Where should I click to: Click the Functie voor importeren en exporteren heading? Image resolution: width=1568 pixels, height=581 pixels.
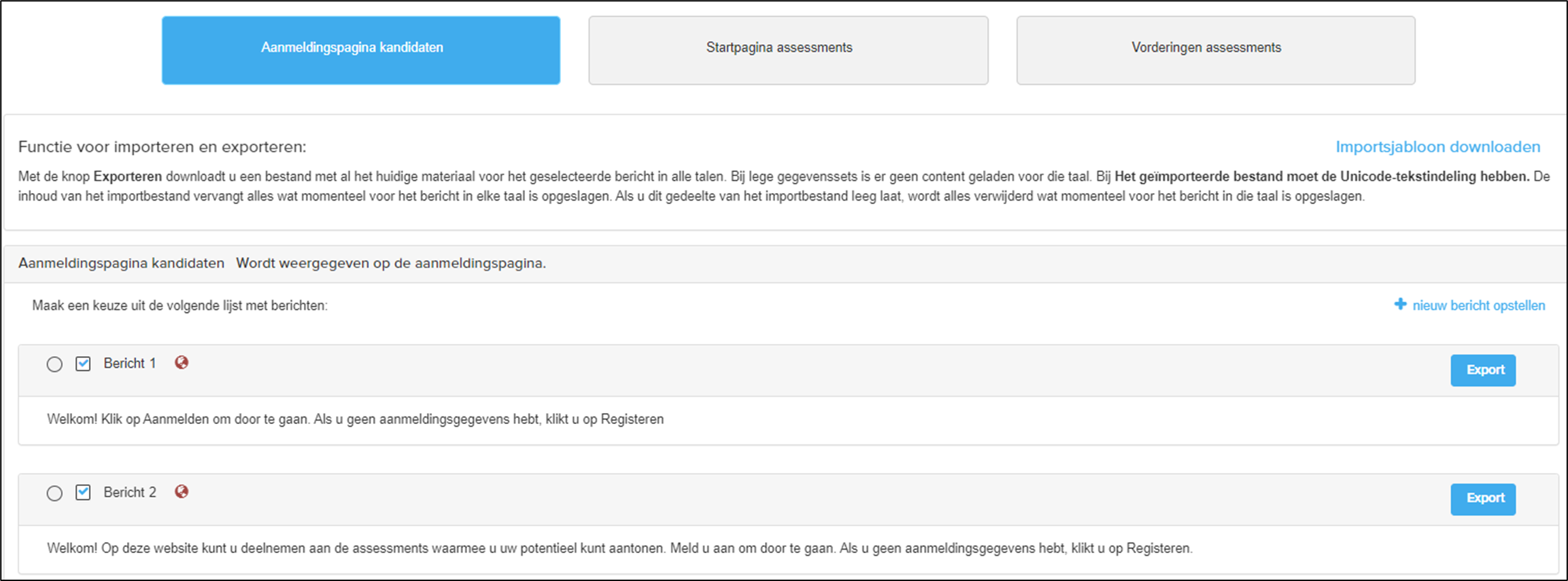pos(162,147)
